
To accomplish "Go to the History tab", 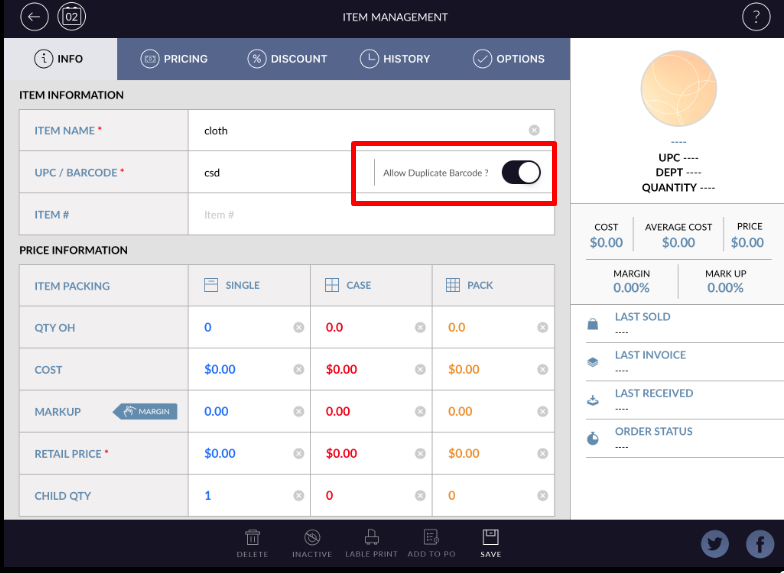I will tap(395, 59).
